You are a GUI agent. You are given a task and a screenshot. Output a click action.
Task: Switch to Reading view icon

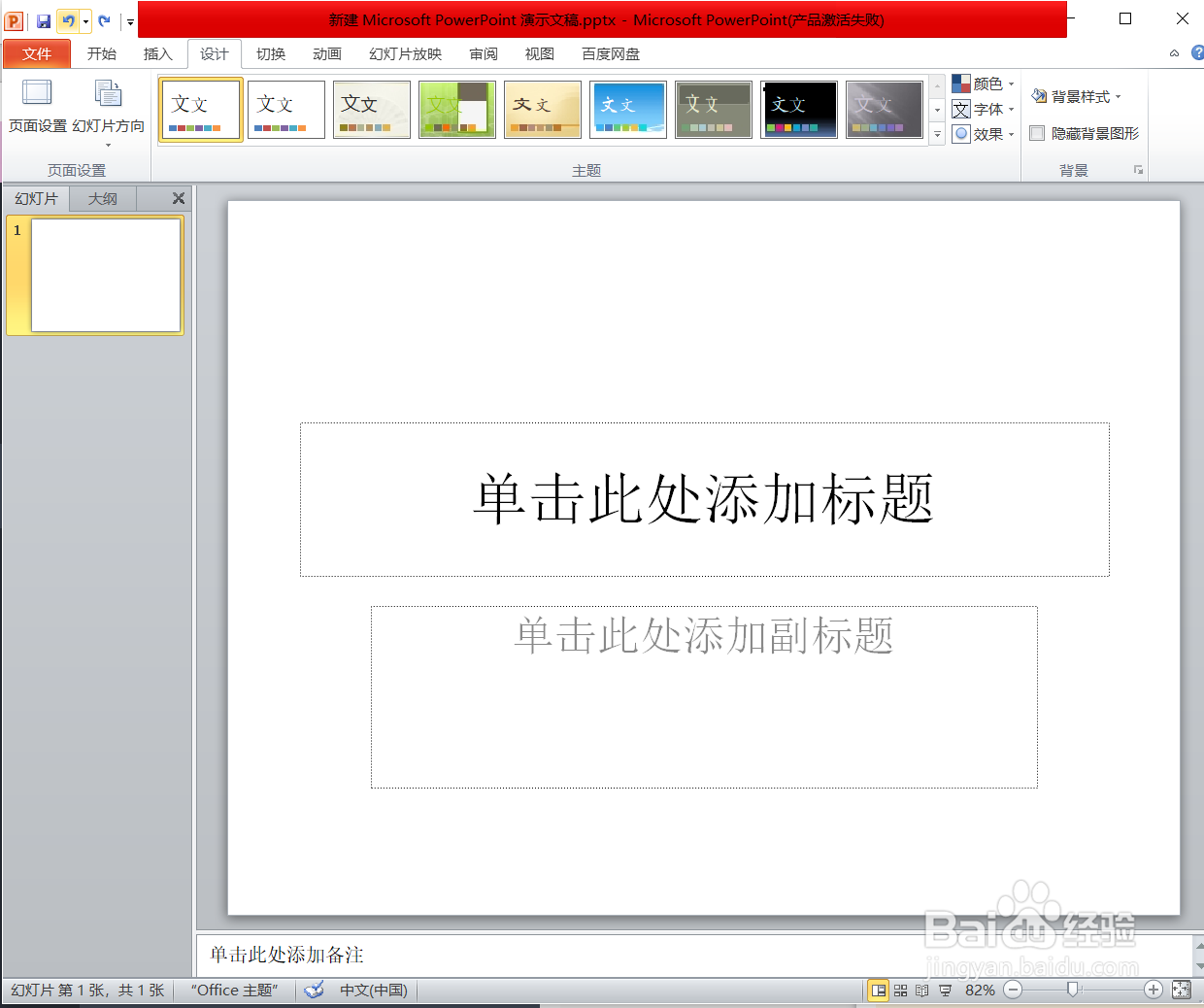(x=920, y=990)
